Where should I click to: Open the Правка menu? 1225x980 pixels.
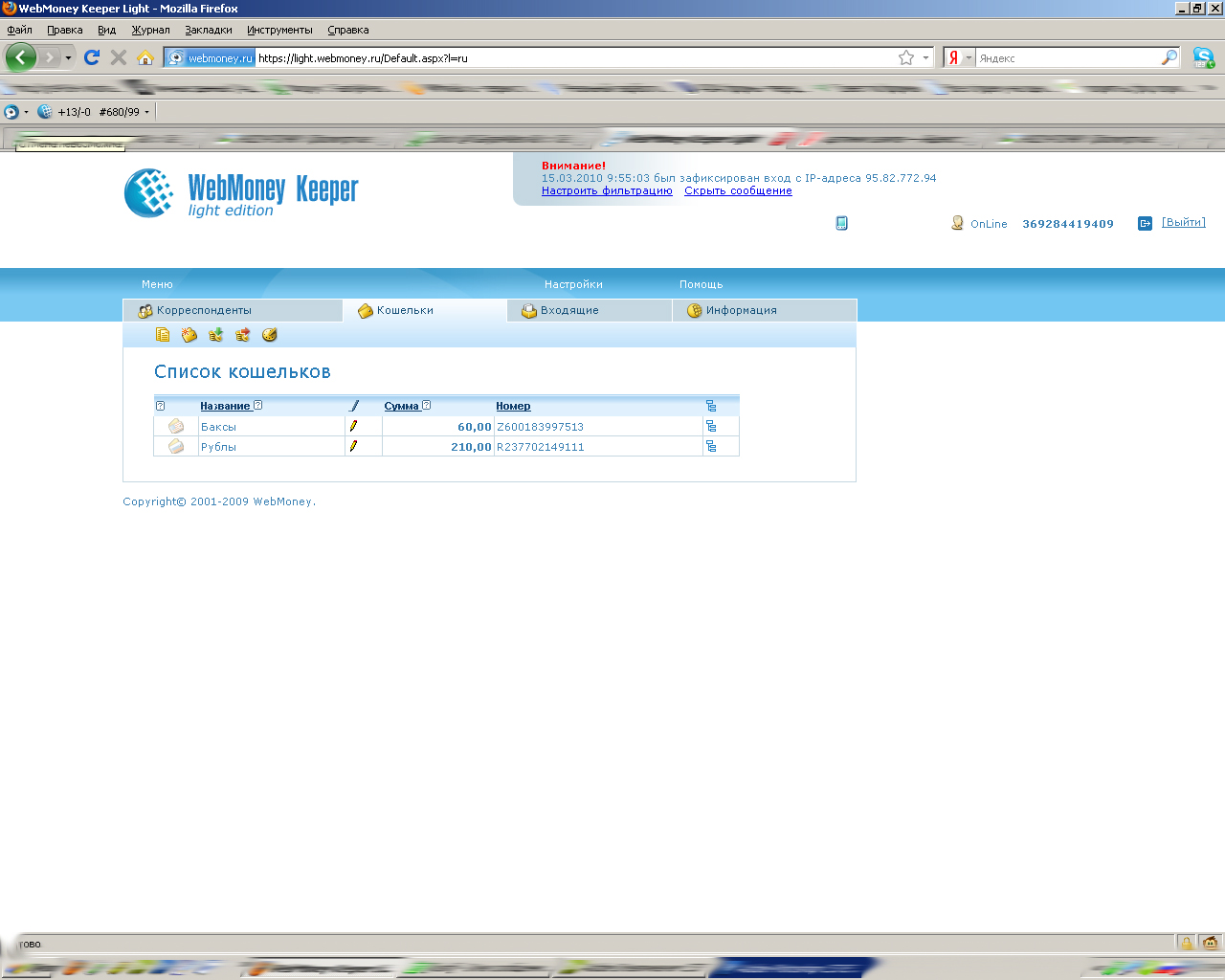[x=65, y=30]
